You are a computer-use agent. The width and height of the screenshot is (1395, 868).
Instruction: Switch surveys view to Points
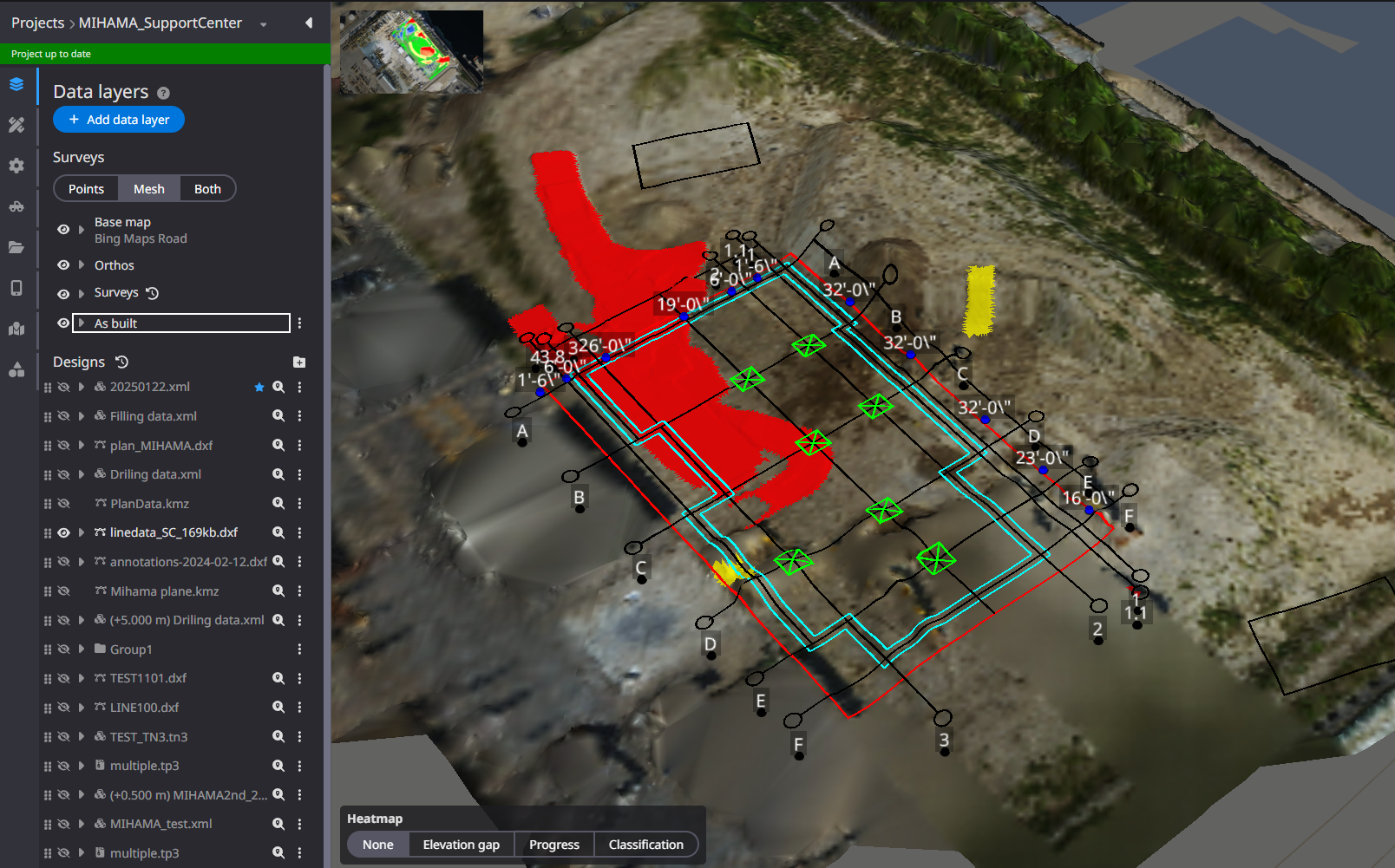pyautogui.click(x=86, y=189)
